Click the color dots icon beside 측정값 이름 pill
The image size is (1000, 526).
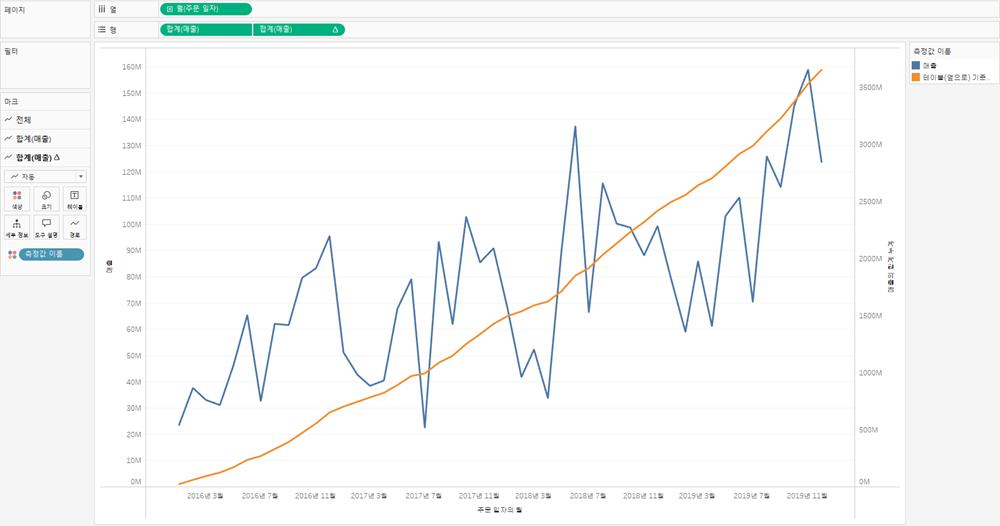[12, 254]
